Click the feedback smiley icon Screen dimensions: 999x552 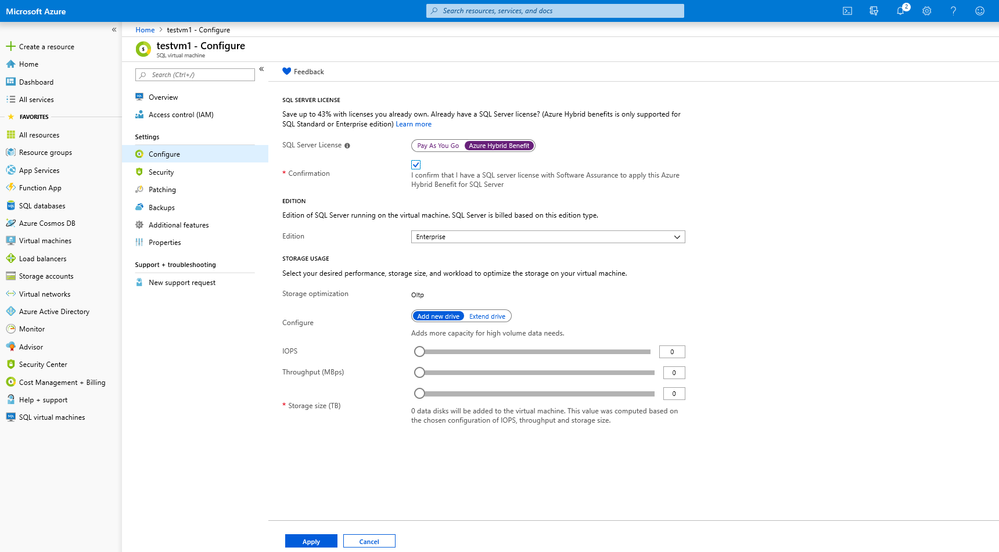tap(980, 11)
